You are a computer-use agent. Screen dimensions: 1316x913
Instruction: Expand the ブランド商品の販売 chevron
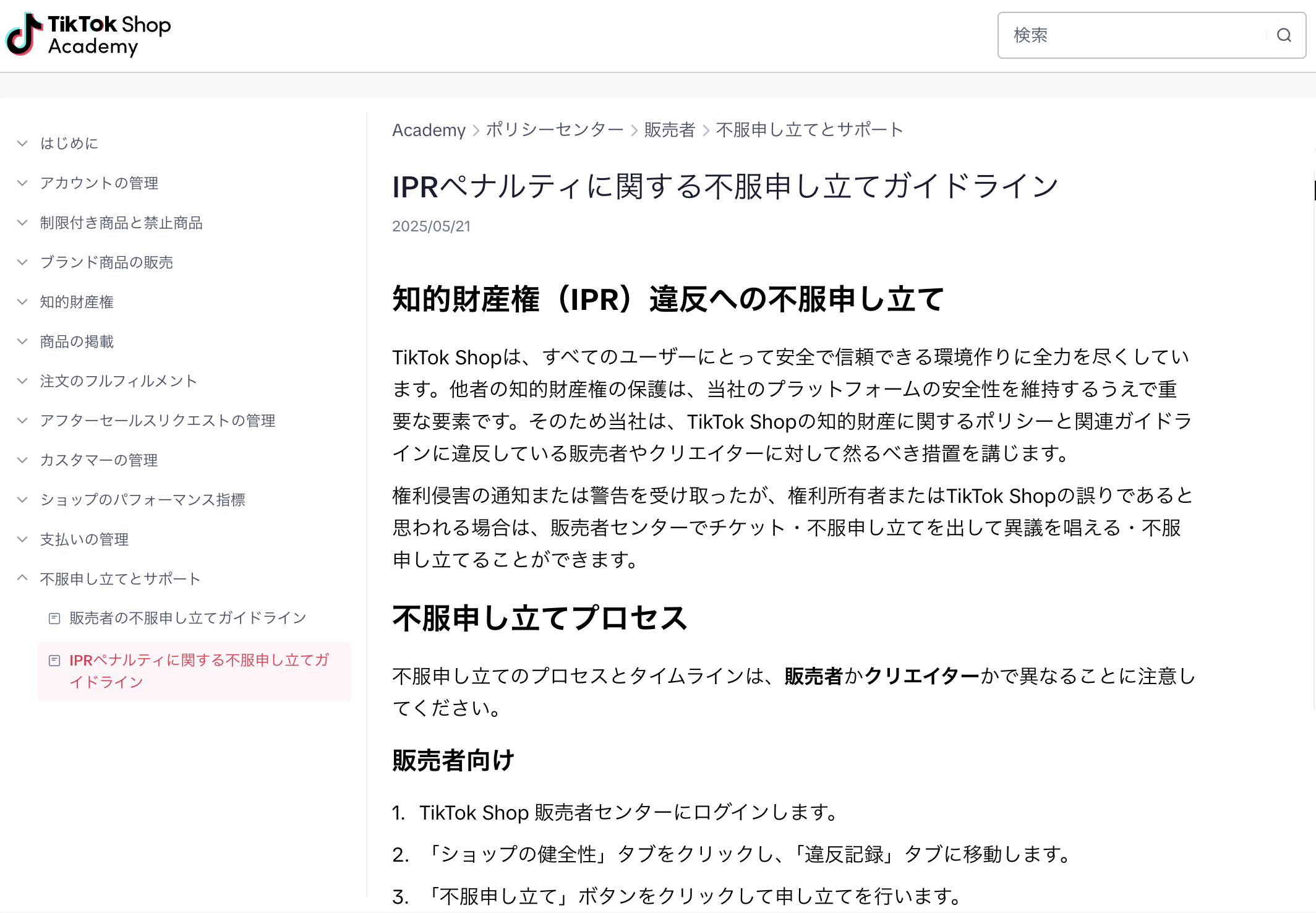22,262
